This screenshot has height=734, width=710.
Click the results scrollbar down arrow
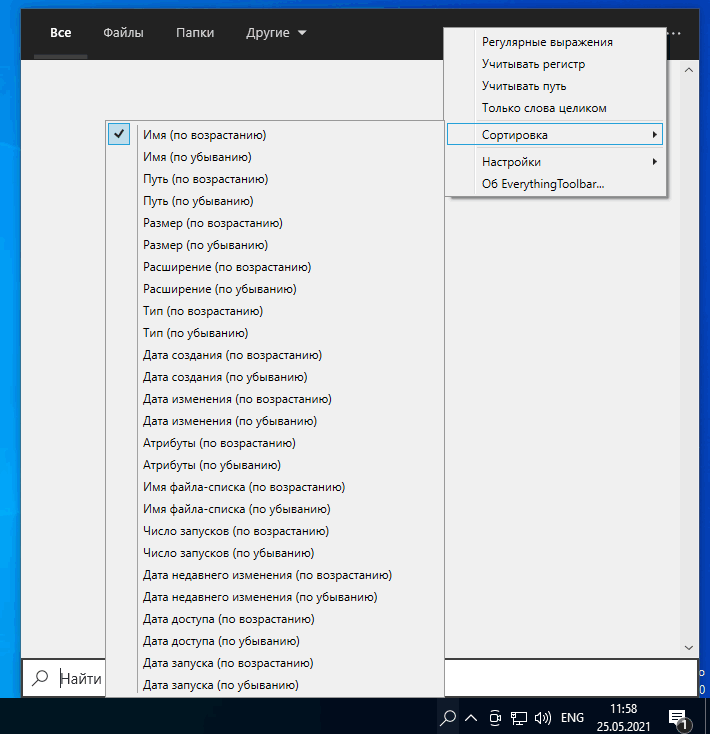[688, 647]
